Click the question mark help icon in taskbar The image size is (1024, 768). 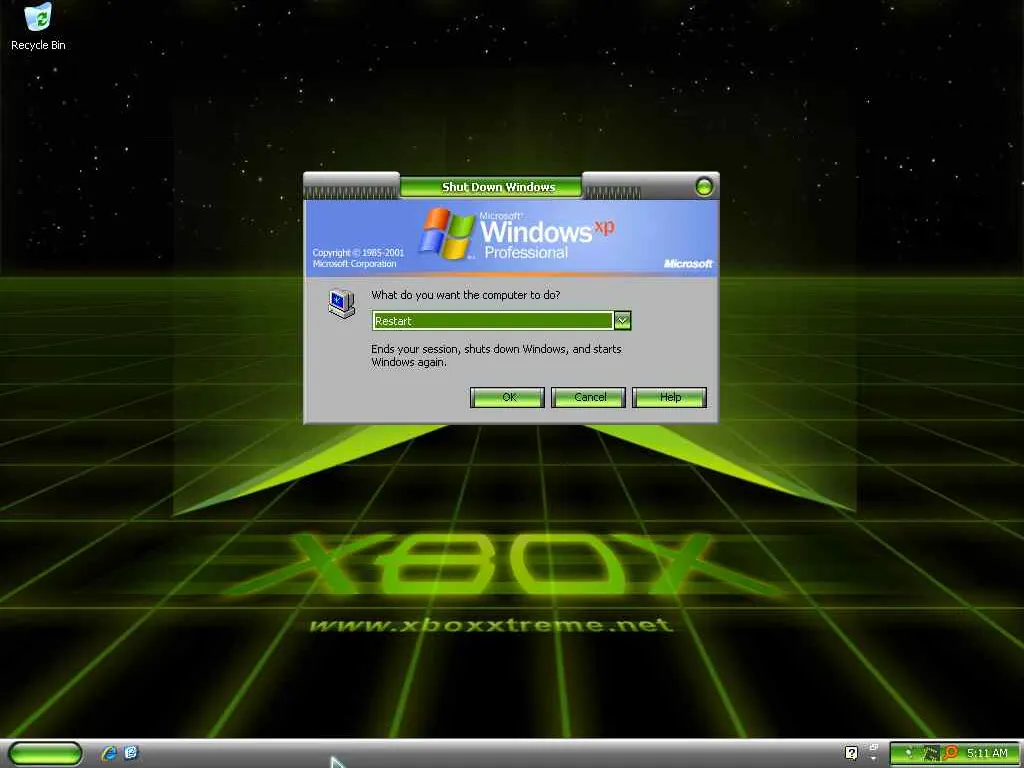[851, 753]
